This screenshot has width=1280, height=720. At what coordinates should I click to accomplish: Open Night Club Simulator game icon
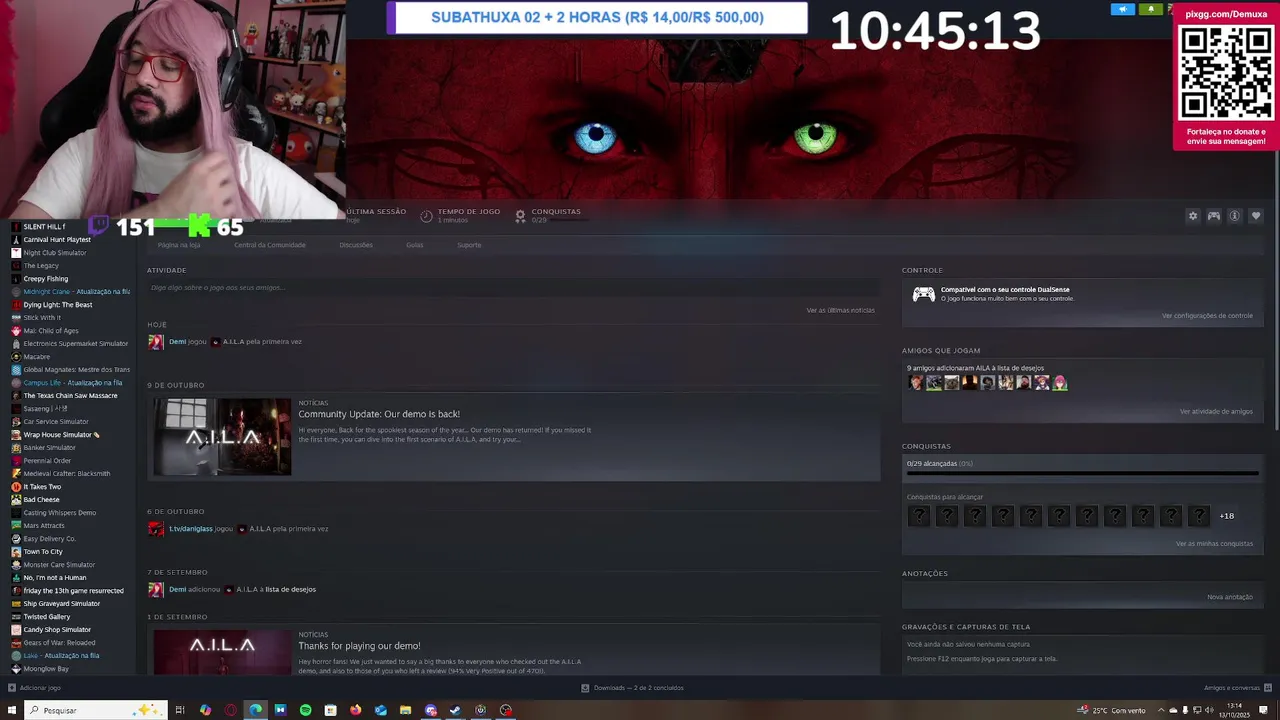[16, 253]
